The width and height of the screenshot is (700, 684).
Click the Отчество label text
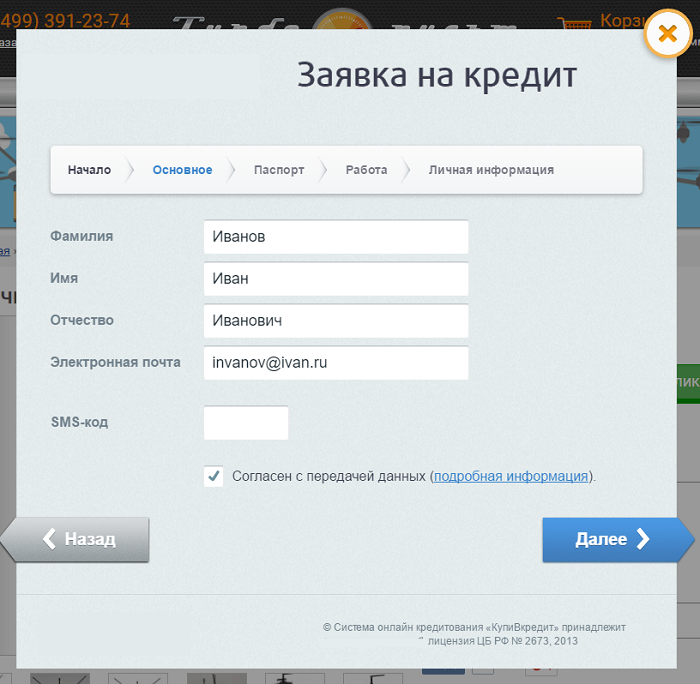coord(82,320)
